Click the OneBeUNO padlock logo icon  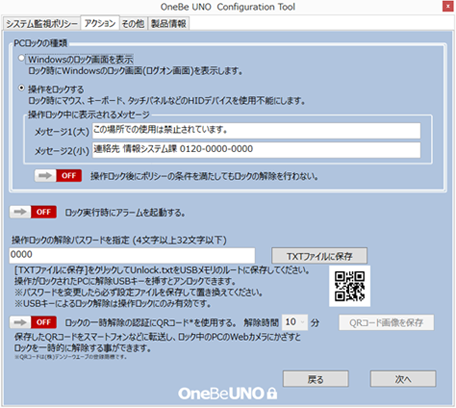(x=272, y=393)
